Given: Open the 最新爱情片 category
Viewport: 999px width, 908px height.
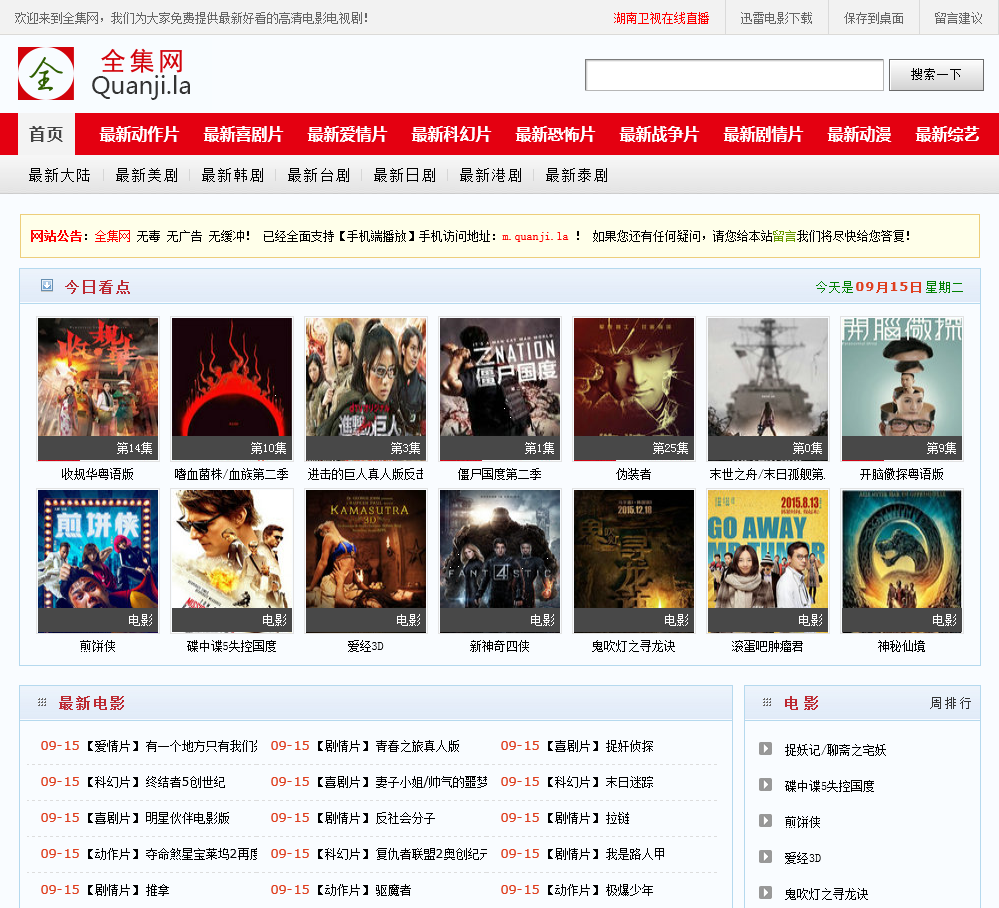Looking at the screenshot, I should pos(347,134).
